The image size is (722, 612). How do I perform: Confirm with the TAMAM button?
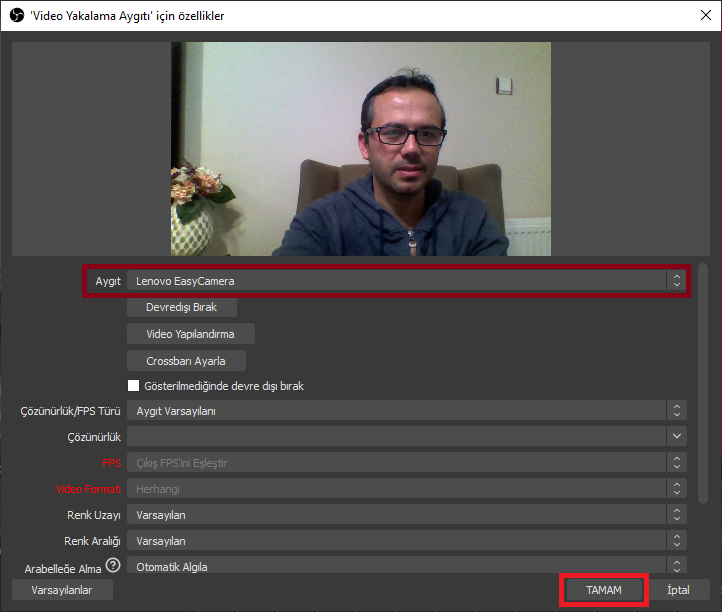(x=604, y=590)
